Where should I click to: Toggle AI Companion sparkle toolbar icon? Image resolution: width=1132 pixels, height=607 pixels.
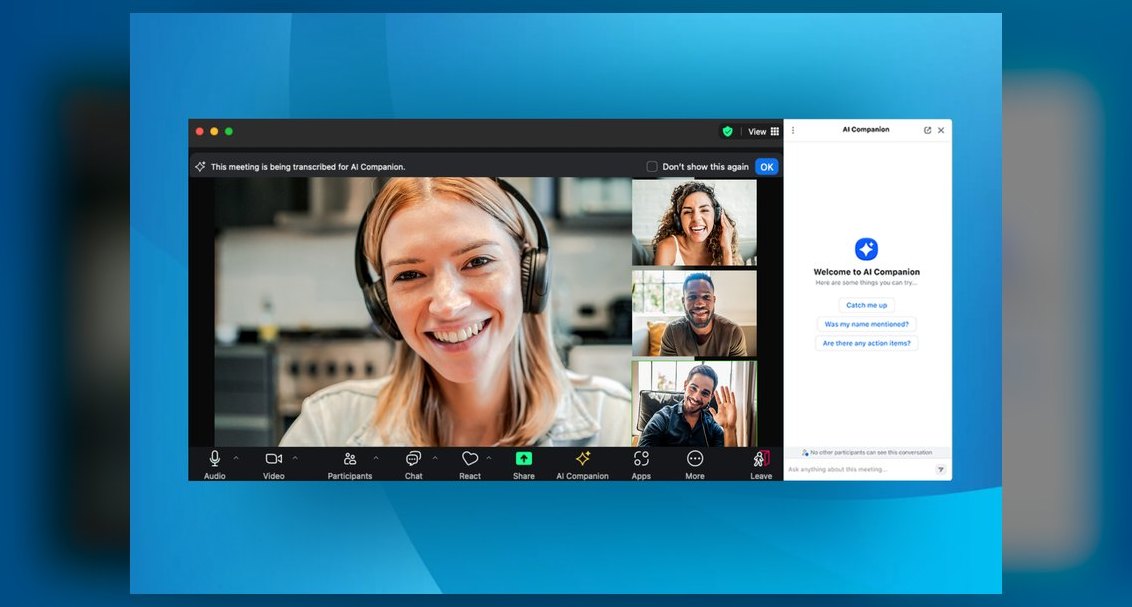tap(583, 458)
